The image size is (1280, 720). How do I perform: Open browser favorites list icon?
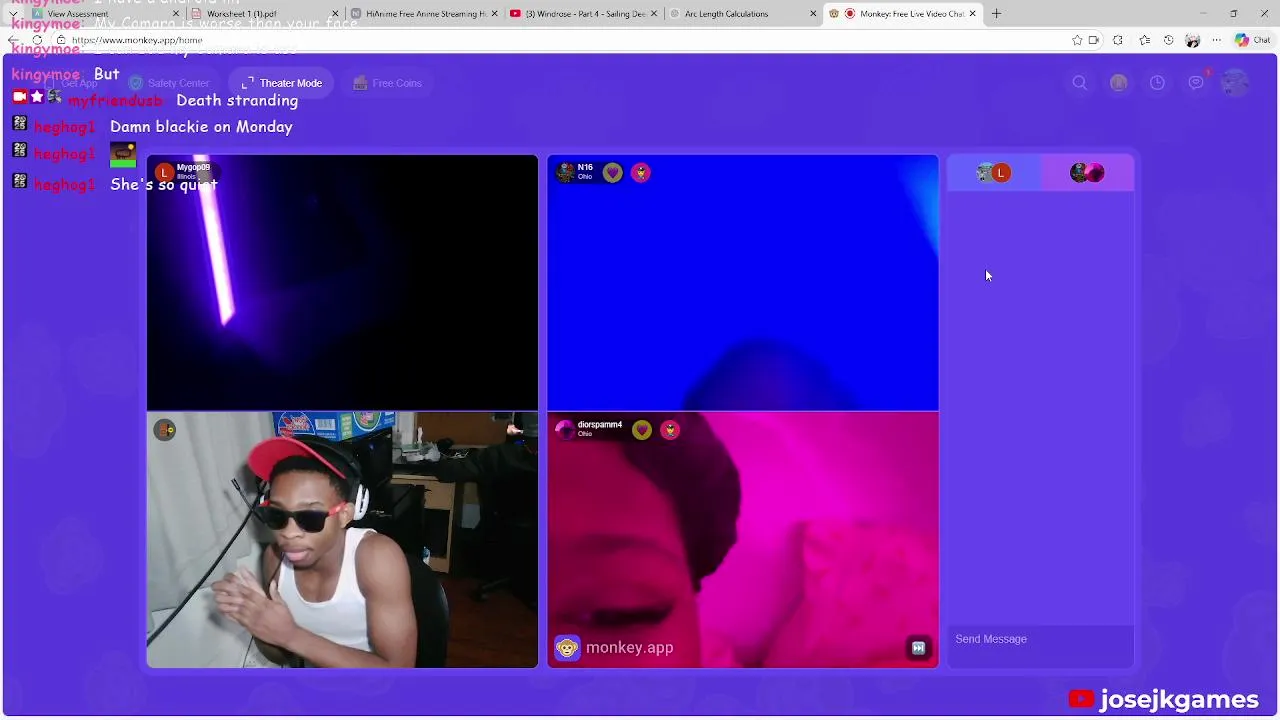(1144, 40)
